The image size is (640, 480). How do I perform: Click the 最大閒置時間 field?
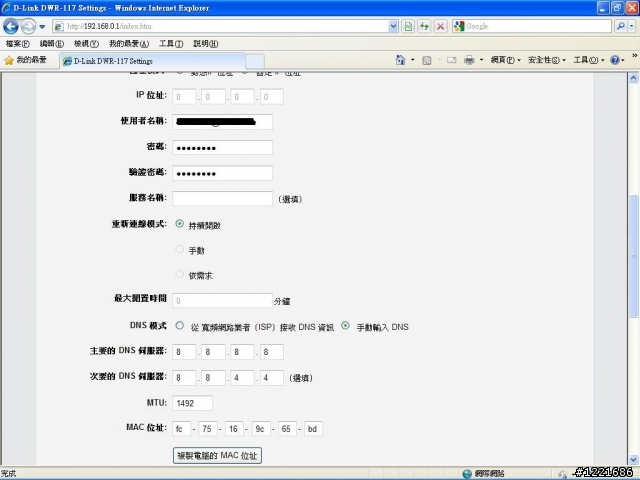[222, 301]
